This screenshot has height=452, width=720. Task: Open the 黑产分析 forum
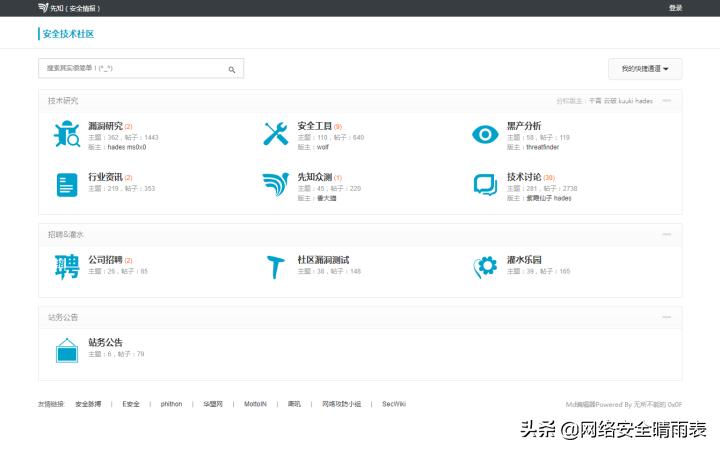click(x=524, y=126)
